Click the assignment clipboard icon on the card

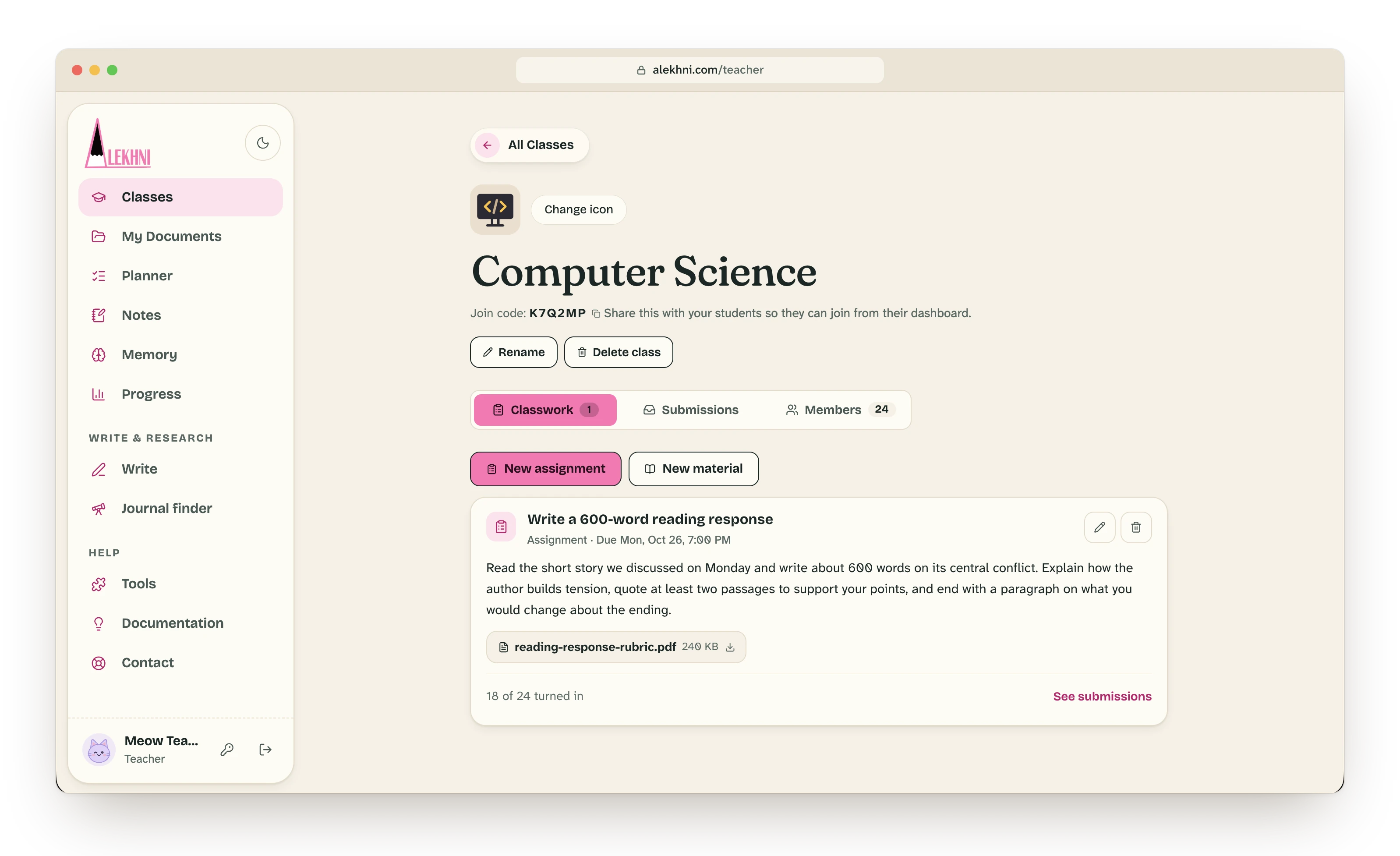(x=501, y=527)
